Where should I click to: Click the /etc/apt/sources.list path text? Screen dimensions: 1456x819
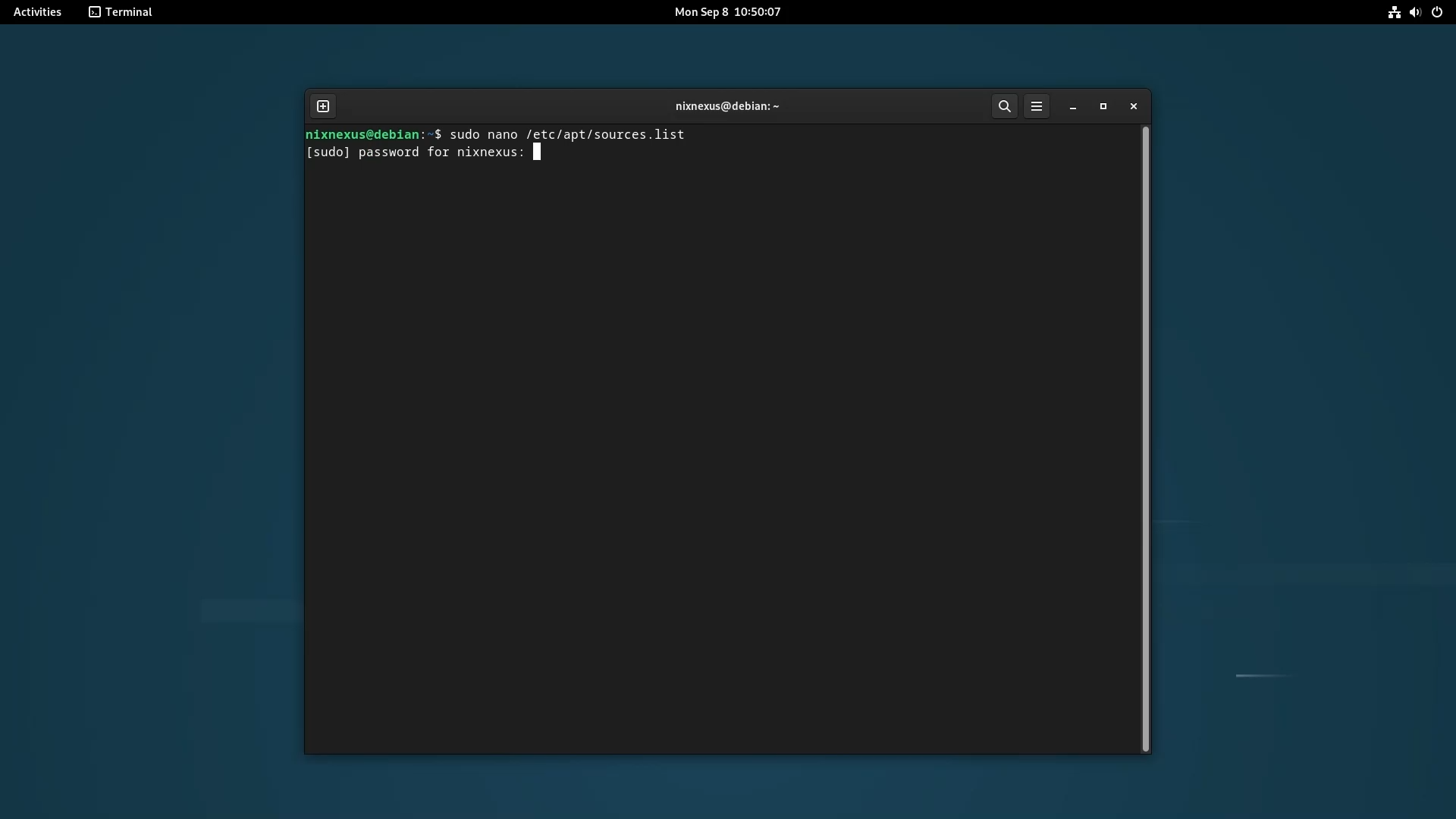point(604,135)
